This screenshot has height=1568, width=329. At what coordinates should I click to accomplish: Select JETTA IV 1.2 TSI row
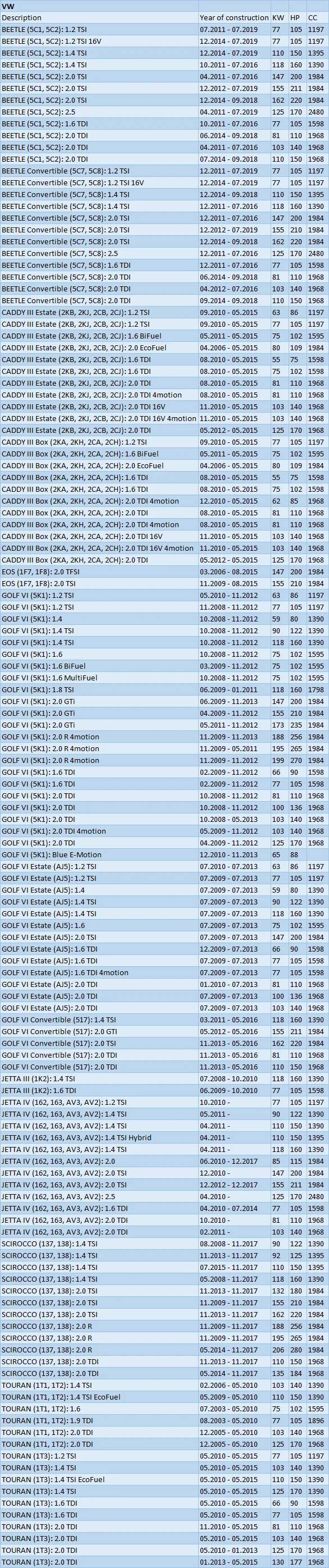tap(164, 1103)
